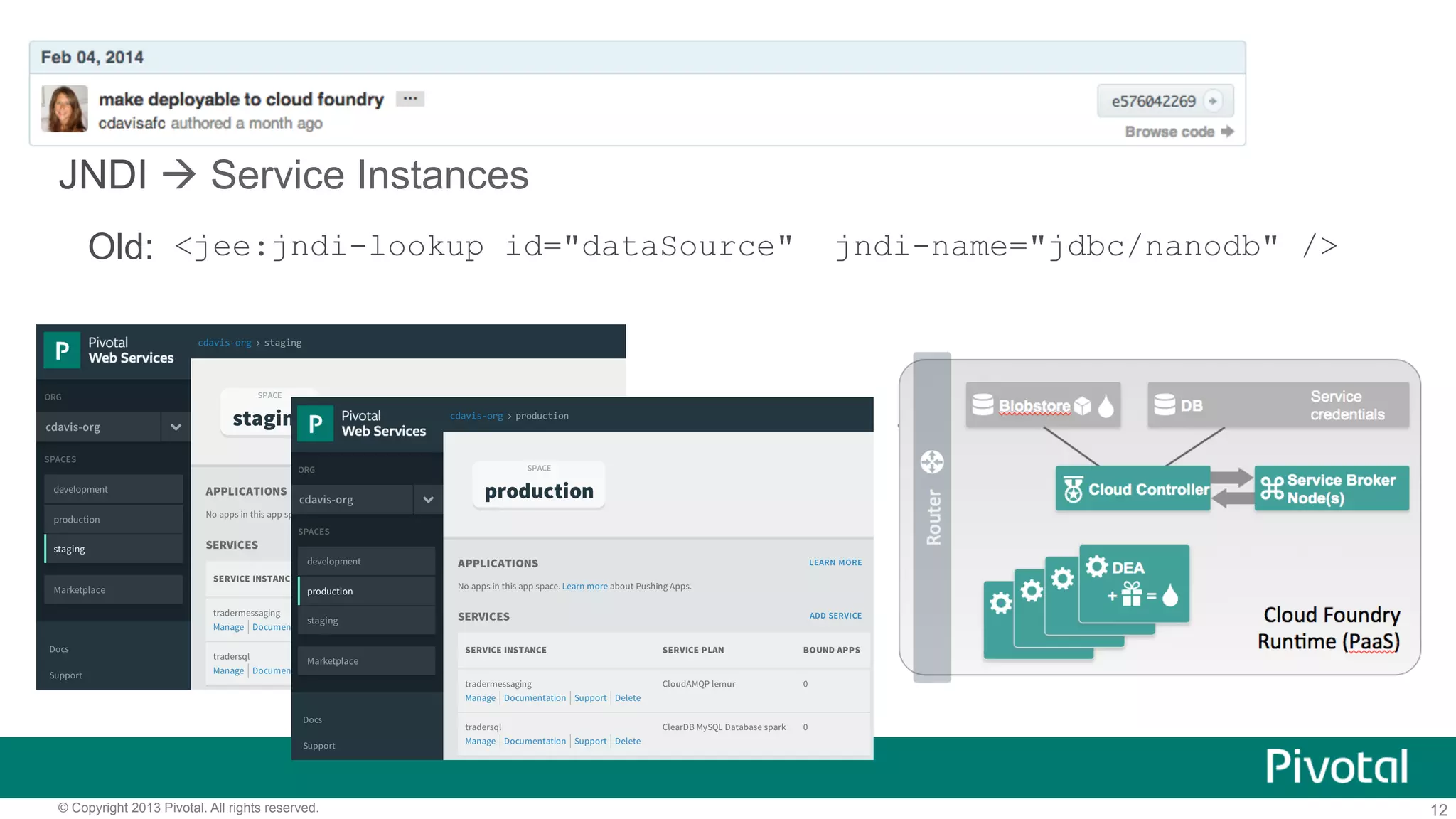
Task: Delete the tradermessaging service
Action: click(x=628, y=698)
